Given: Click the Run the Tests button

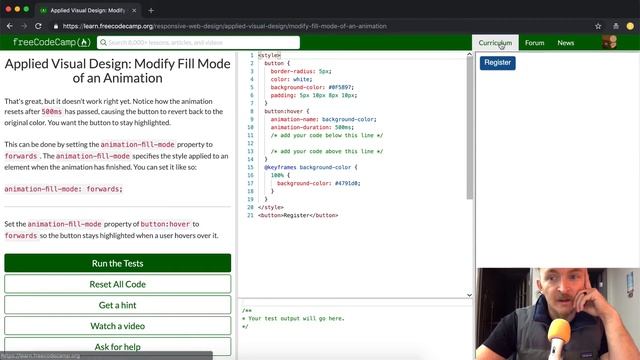Looking at the screenshot, I should point(118,263).
